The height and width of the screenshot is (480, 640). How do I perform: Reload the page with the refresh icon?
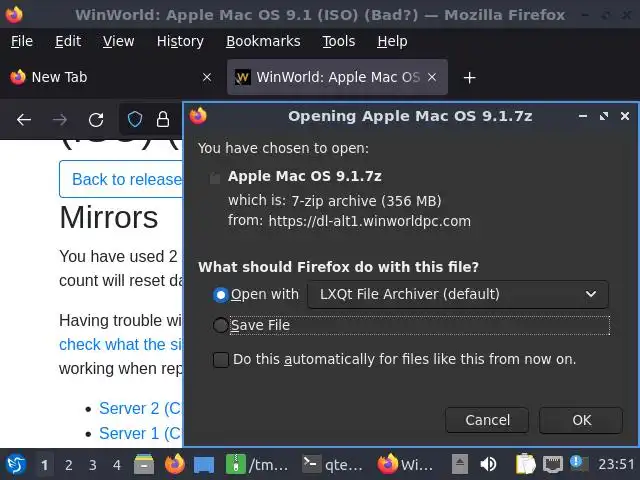(96, 120)
